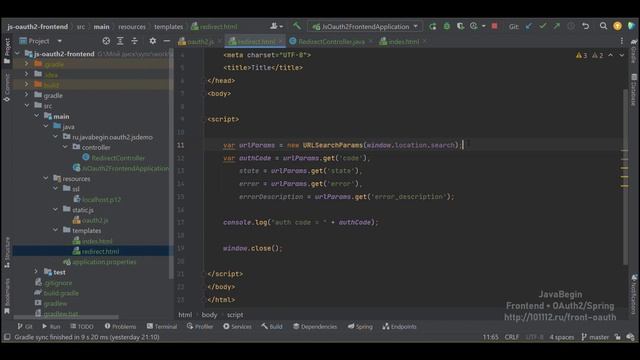This screenshot has height=360, width=640.
Task: Open the Problems tool window
Action: coord(120,327)
